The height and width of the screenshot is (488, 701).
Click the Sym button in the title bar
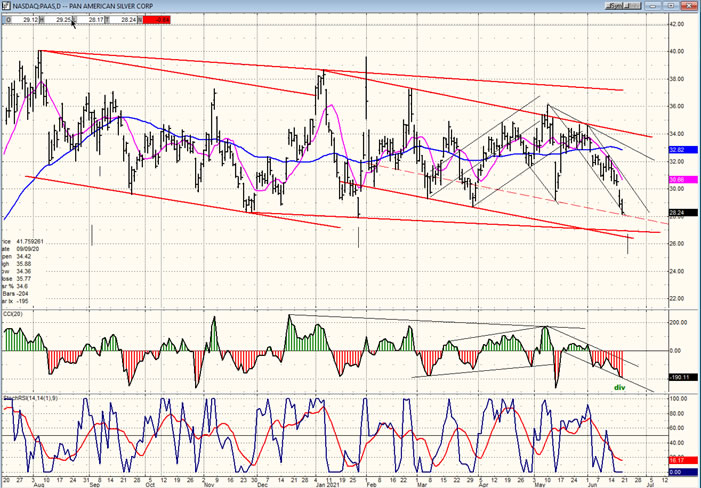[615, 6]
